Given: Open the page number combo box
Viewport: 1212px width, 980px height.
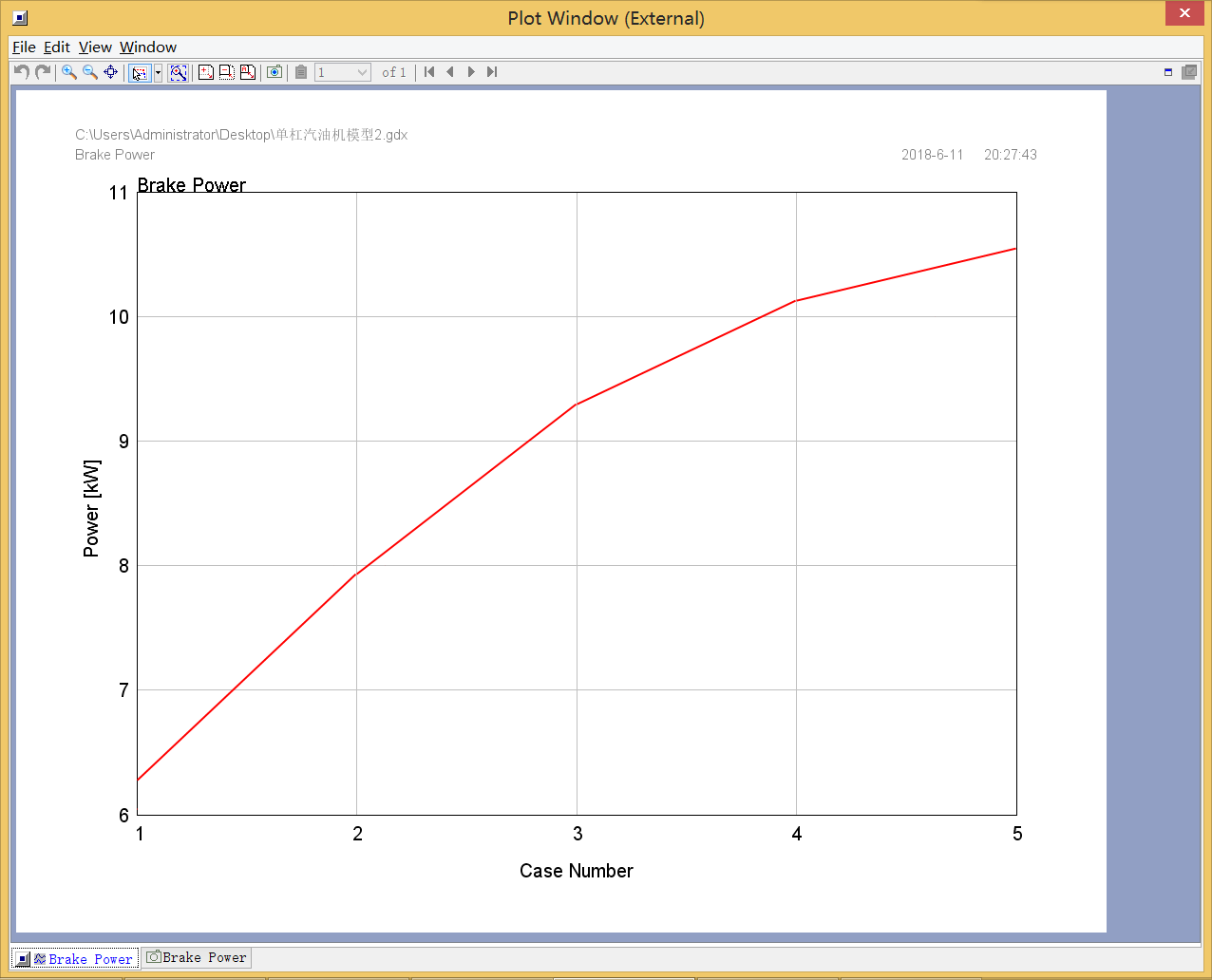Looking at the screenshot, I should coord(343,72).
